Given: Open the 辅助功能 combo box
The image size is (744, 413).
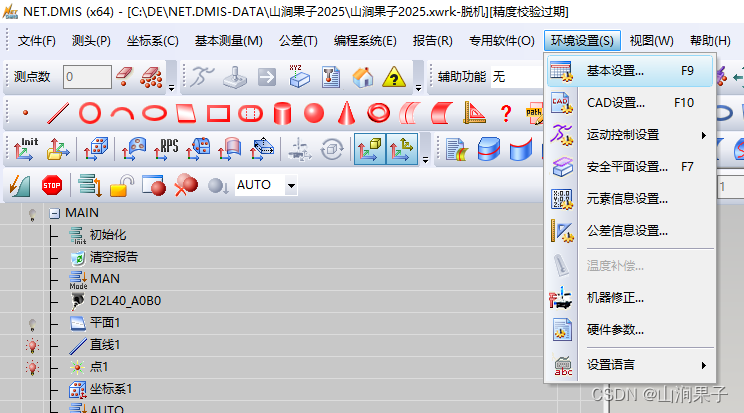Looking at the screenshot, I should (x=517, y=76).
